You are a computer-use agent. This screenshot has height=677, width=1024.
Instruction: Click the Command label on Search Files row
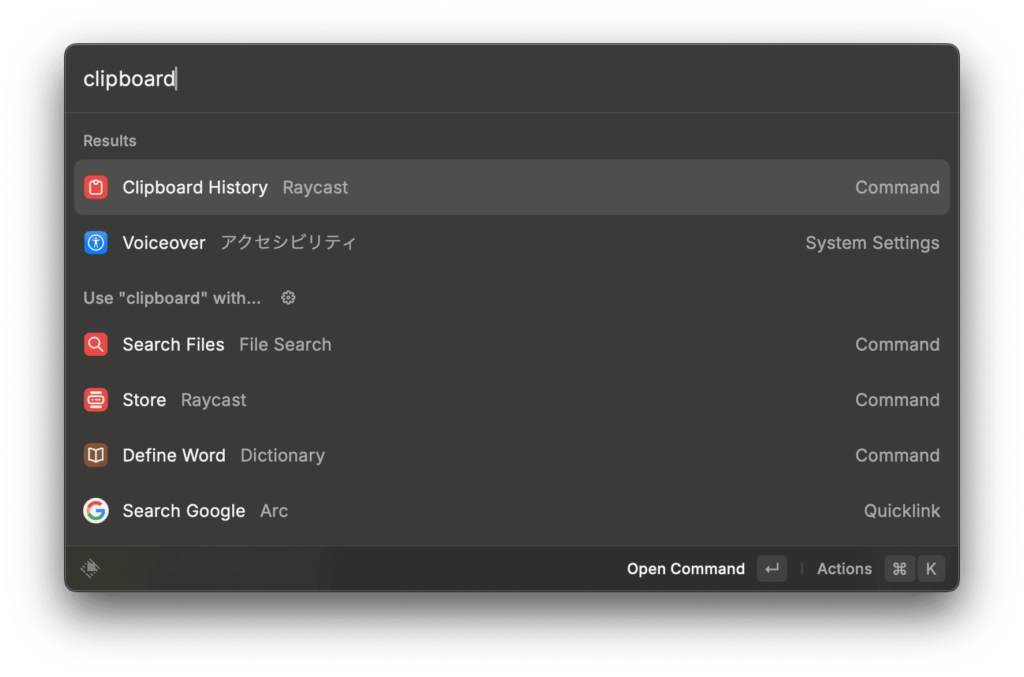coord(897,344)
